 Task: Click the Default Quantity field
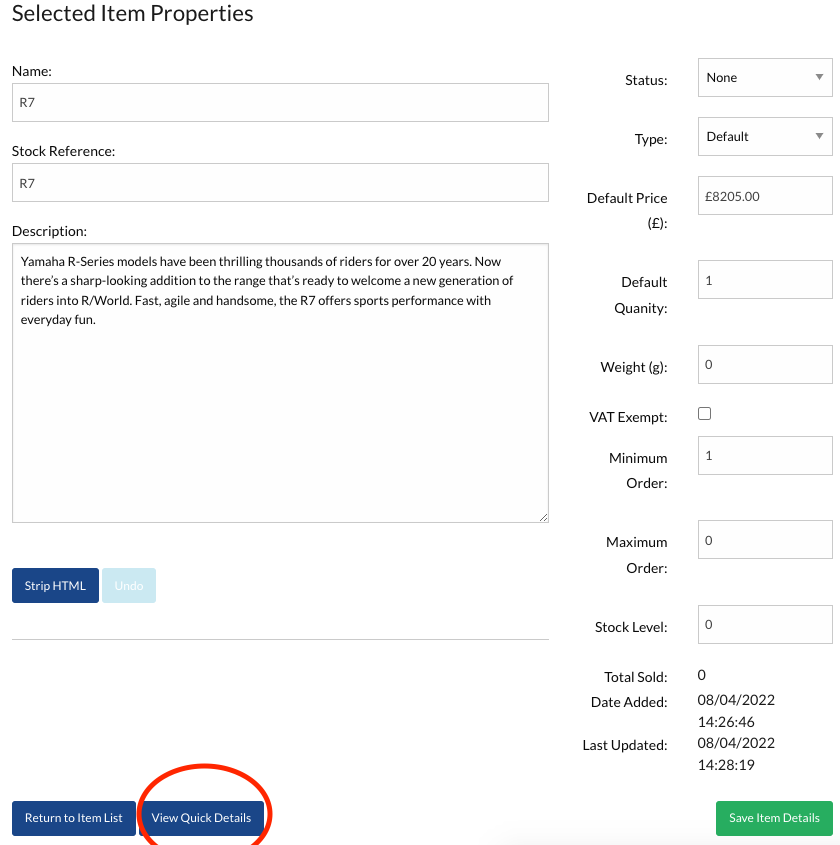pos(764,281)
